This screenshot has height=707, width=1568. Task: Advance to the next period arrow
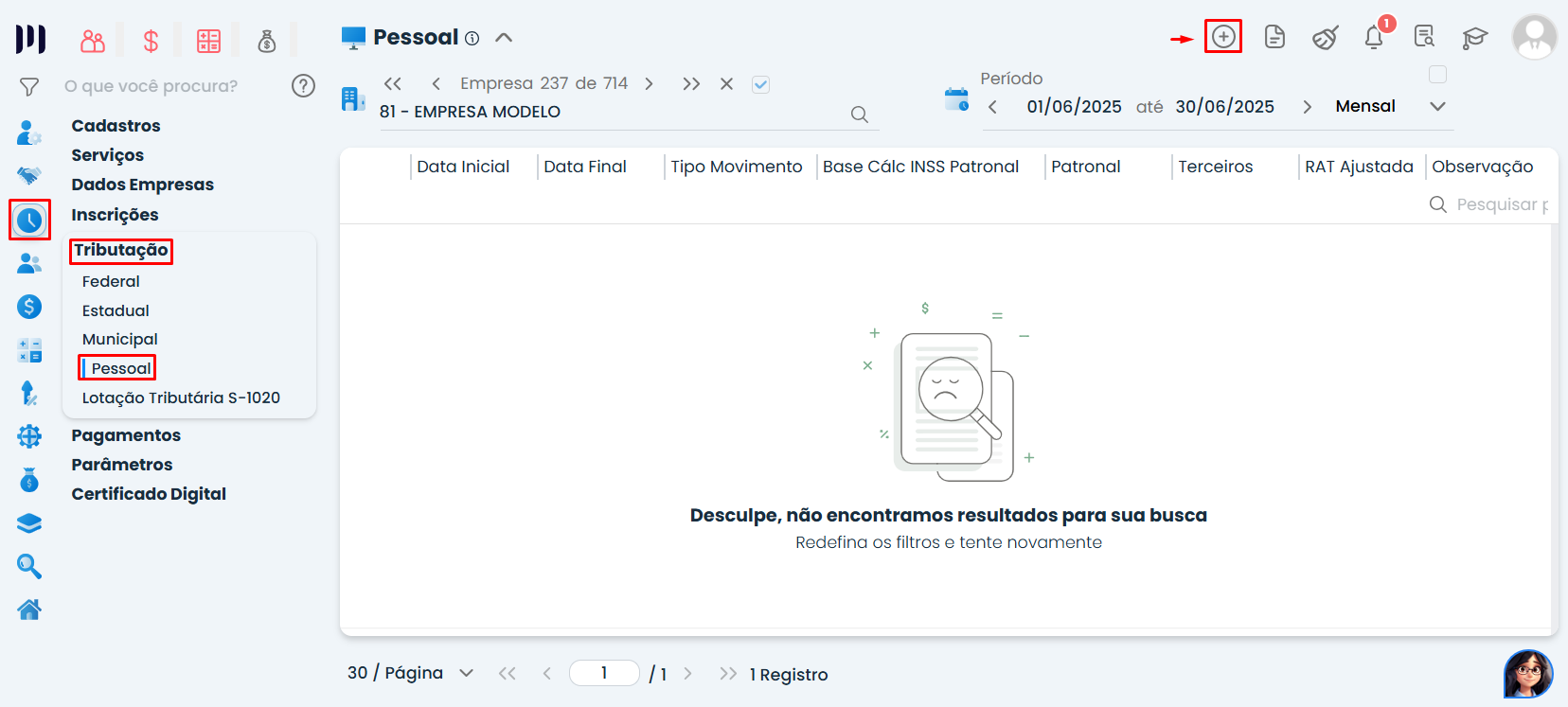point(1307,107)
